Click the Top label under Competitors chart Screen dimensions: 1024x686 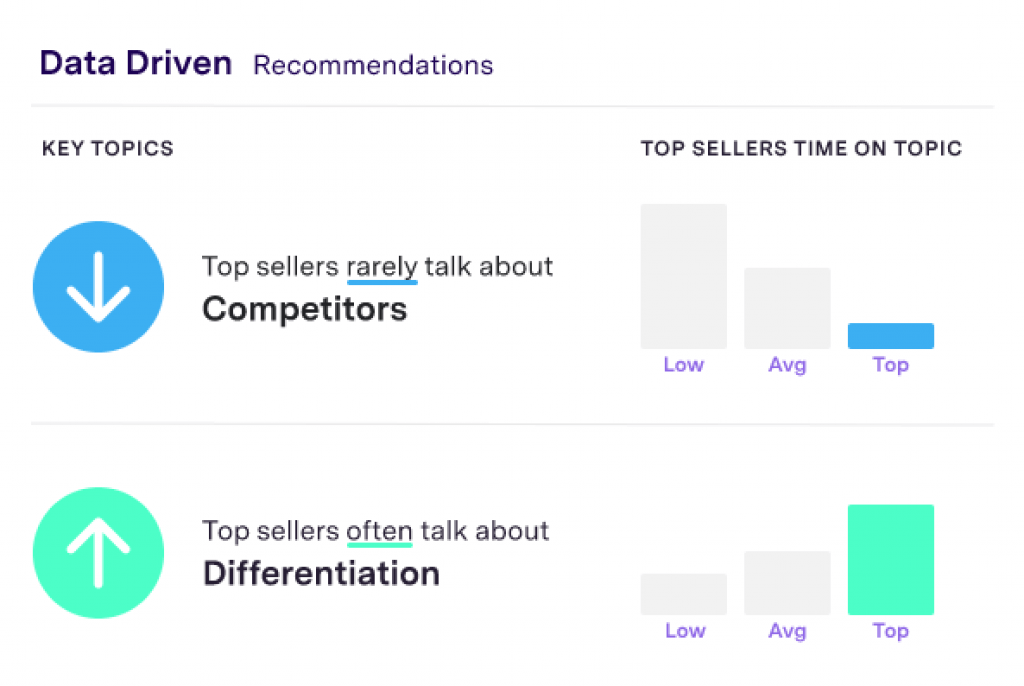tap(890, 365)
